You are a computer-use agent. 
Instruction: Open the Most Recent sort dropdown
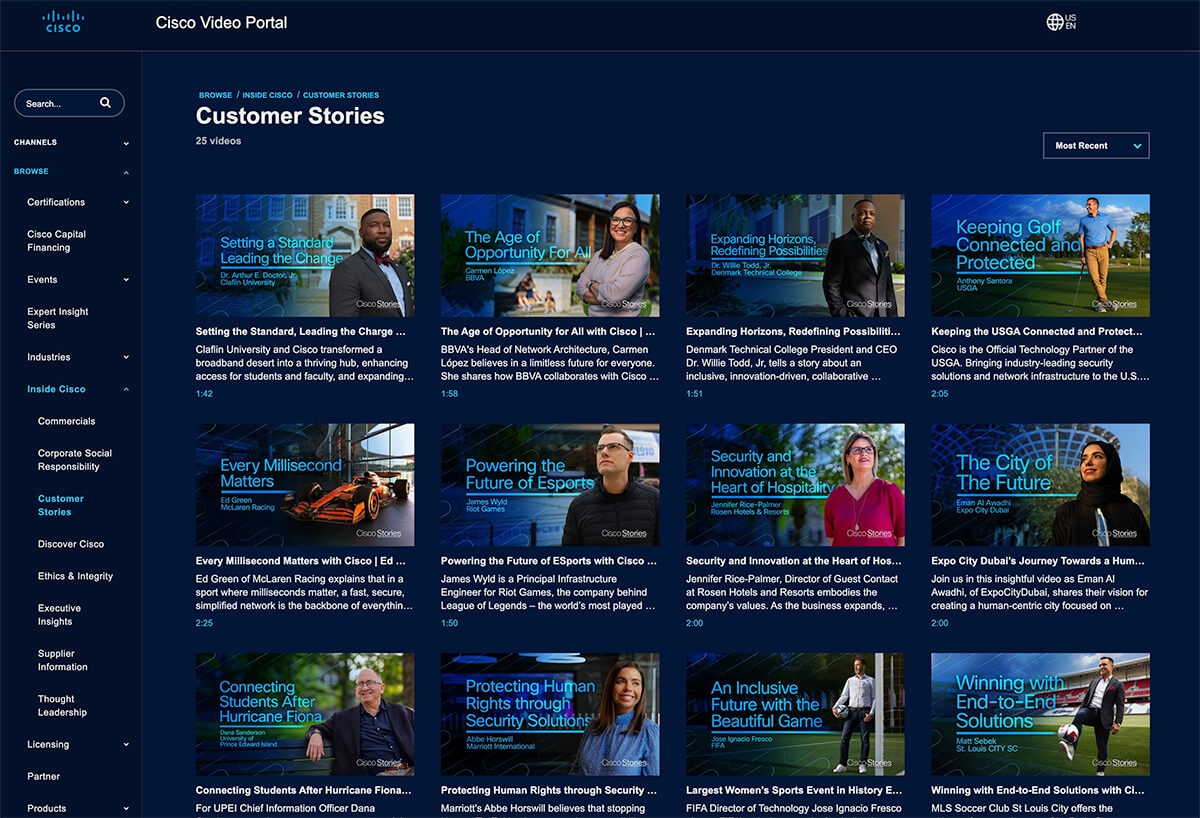click(x=1096, y=145)
